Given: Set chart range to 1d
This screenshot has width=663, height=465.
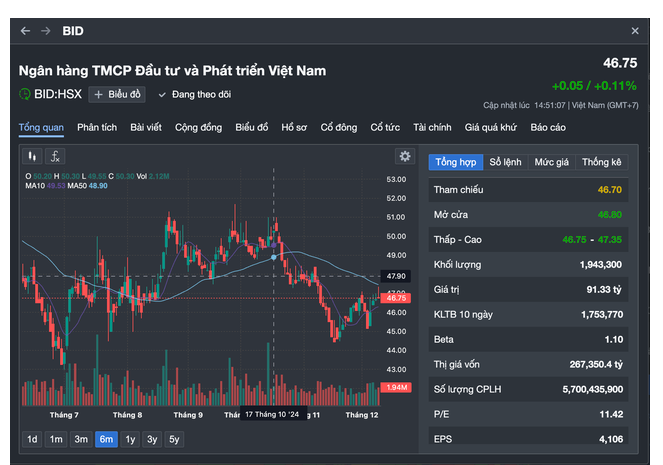Looking at the screenshot, I should click(x=32, y=440).
